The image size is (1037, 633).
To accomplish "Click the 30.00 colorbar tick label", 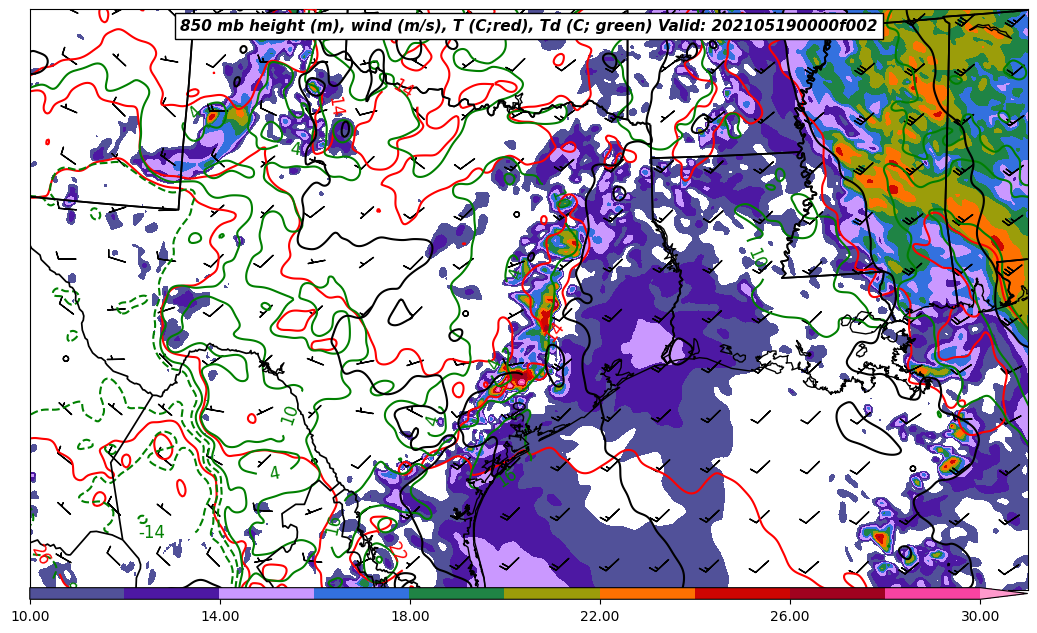I will point(980,616).
